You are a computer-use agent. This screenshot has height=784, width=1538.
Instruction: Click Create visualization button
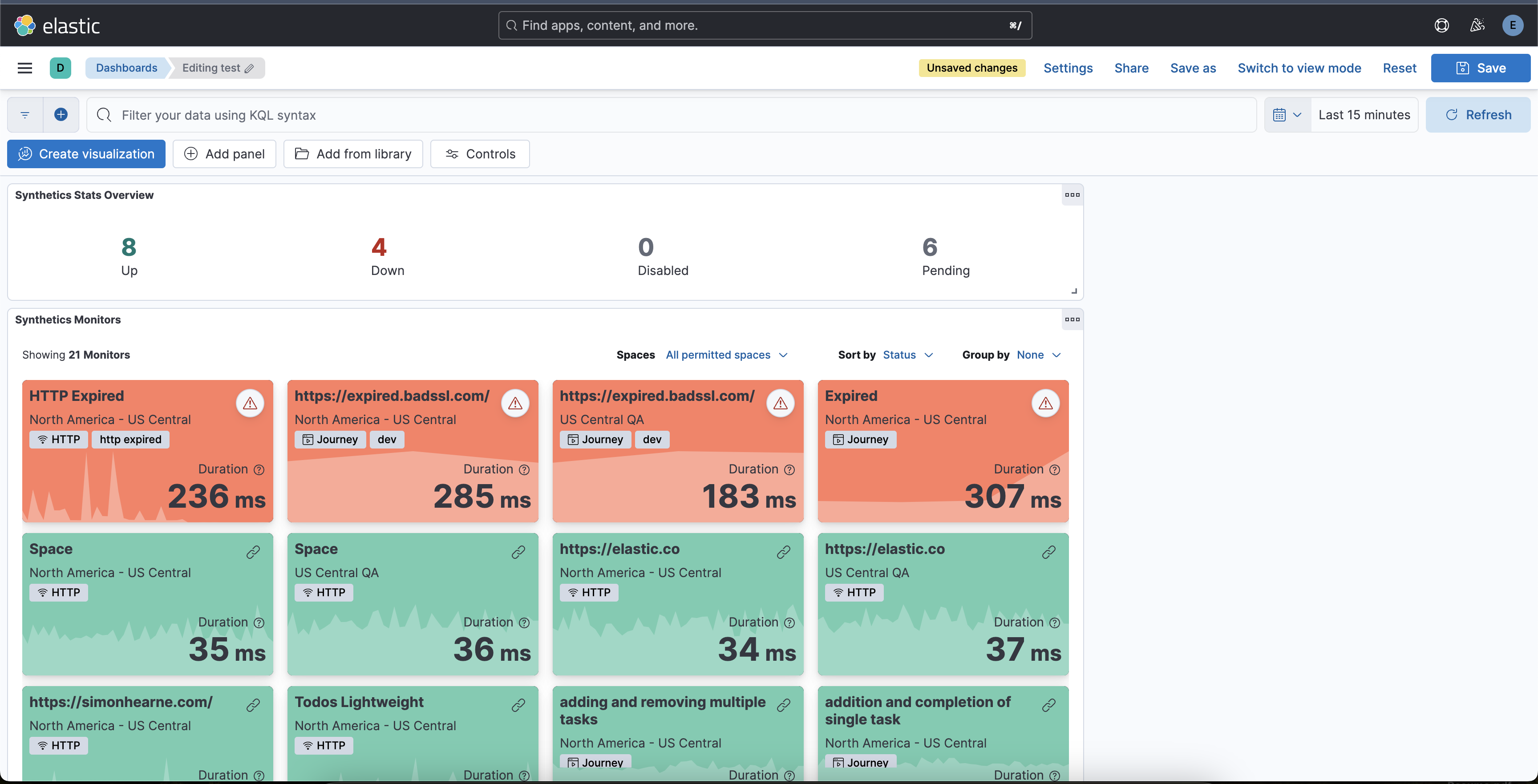[86, 154]
